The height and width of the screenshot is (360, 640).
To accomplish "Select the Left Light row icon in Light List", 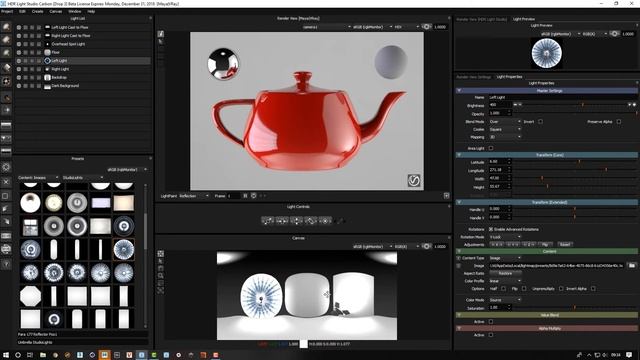I will coord(47,60).
